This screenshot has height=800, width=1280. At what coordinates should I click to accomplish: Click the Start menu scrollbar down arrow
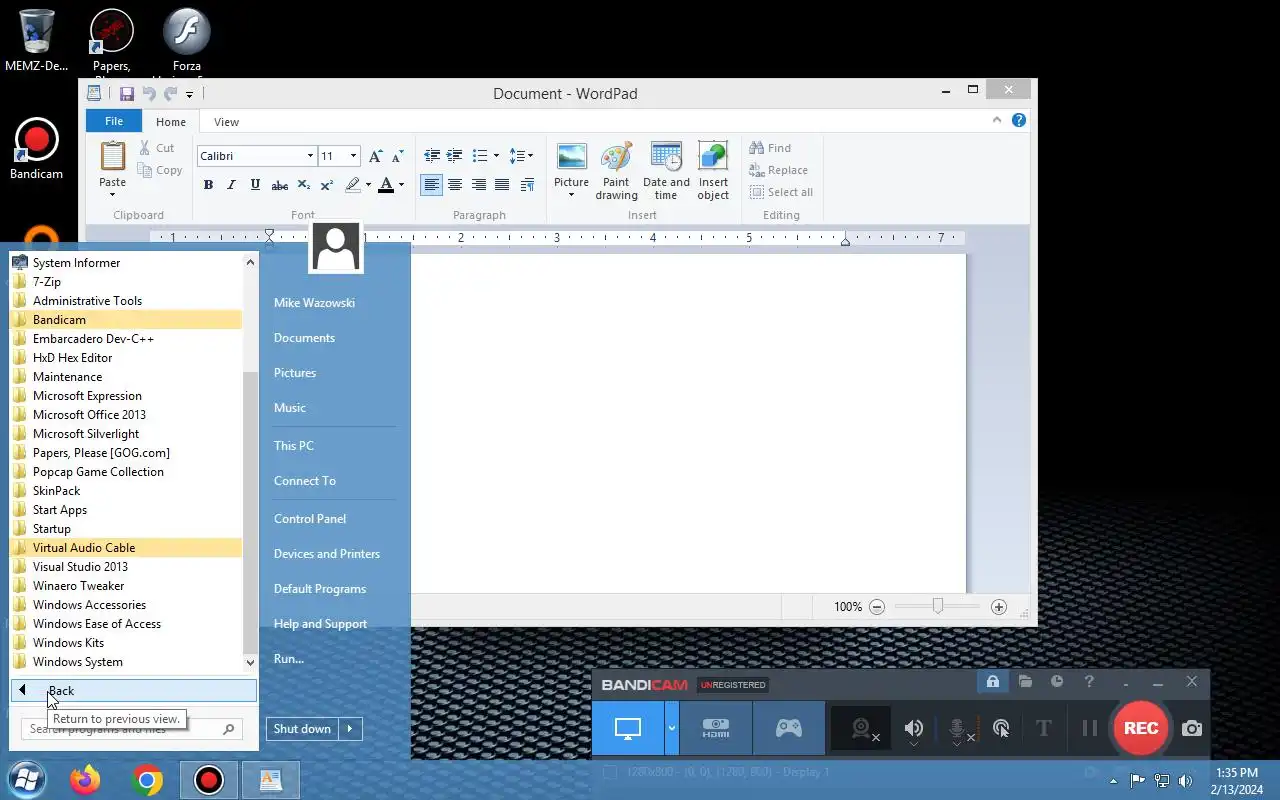(250, 662)
